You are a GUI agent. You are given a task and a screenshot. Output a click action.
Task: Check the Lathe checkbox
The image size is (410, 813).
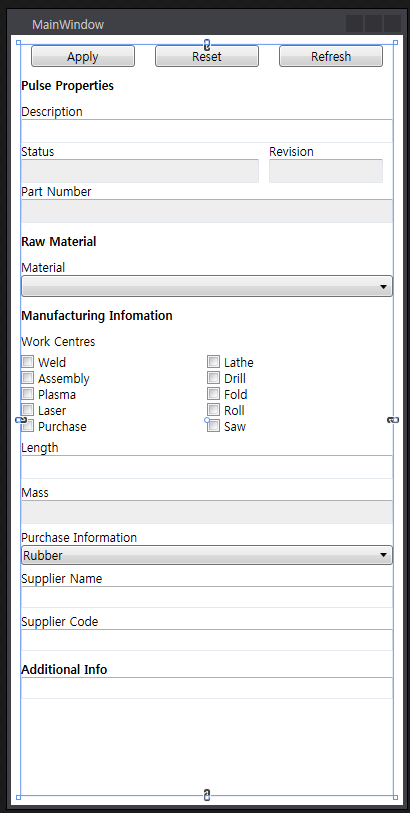pos(214,361)
